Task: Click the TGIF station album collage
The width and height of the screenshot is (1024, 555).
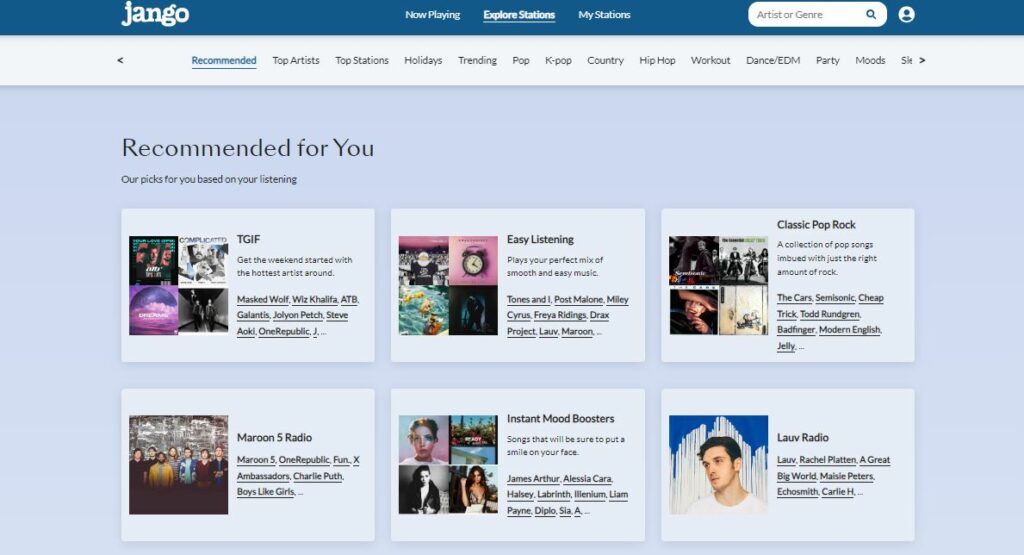Action: click(178, 285)
